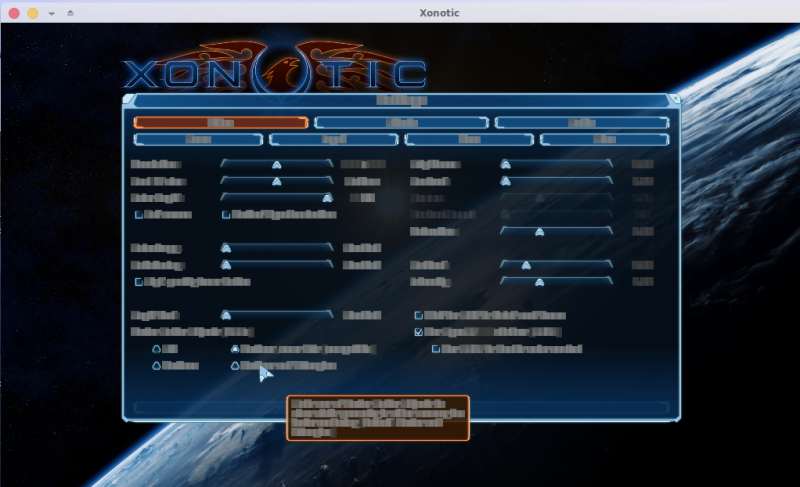Image resolution: width=800 pixels, height=487 pixels.
Task: Toggle the unchecked checkbox above the checked one
Action: 419,316
